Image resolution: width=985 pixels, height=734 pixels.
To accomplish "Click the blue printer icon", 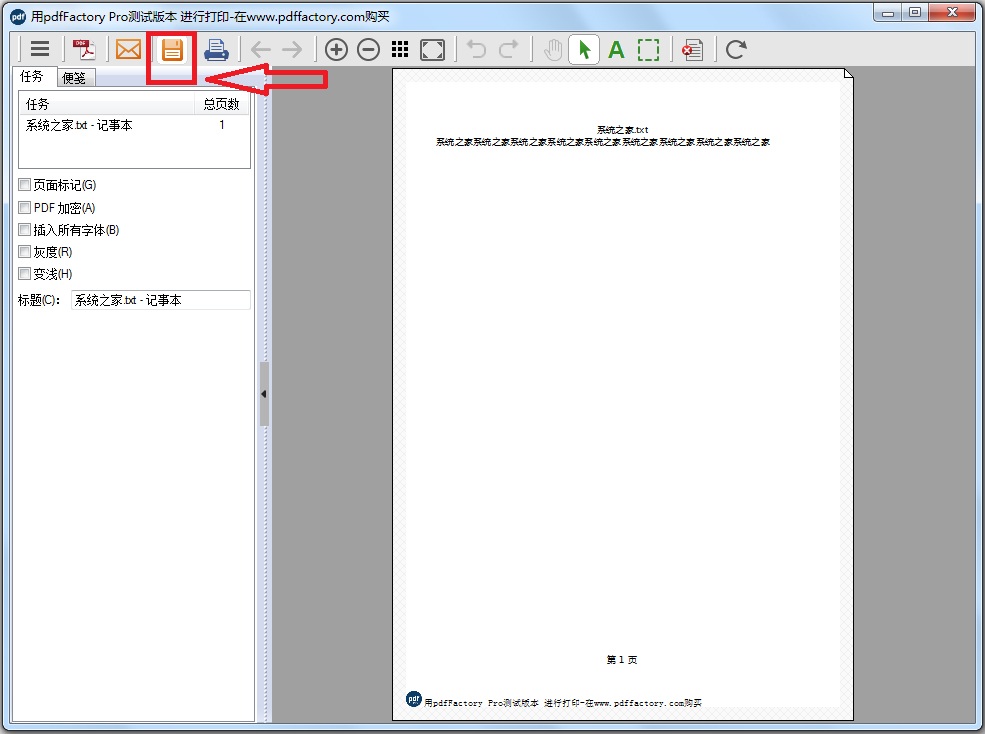I will click(216, 49).
